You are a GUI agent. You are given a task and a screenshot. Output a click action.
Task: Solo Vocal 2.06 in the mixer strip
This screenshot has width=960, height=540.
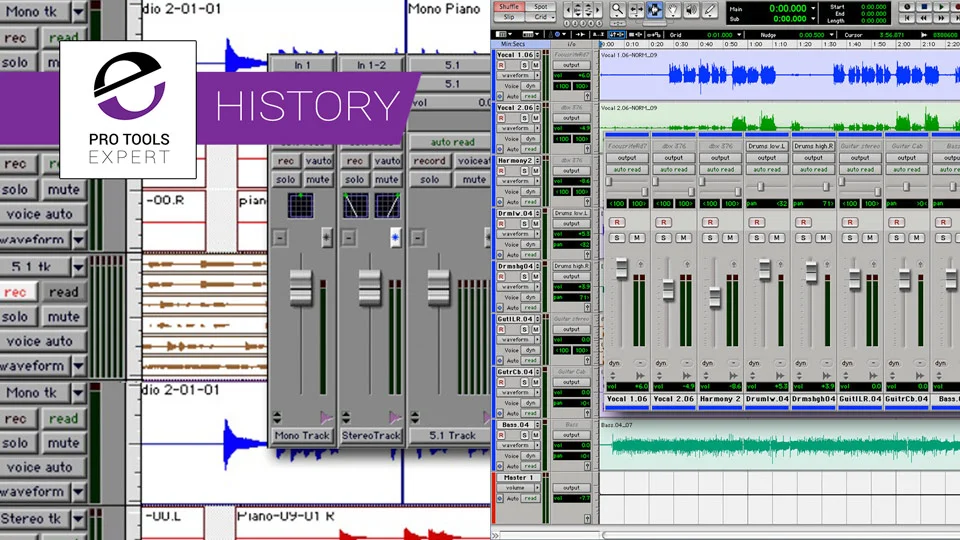pyautogui.click(x=664, y=238)
